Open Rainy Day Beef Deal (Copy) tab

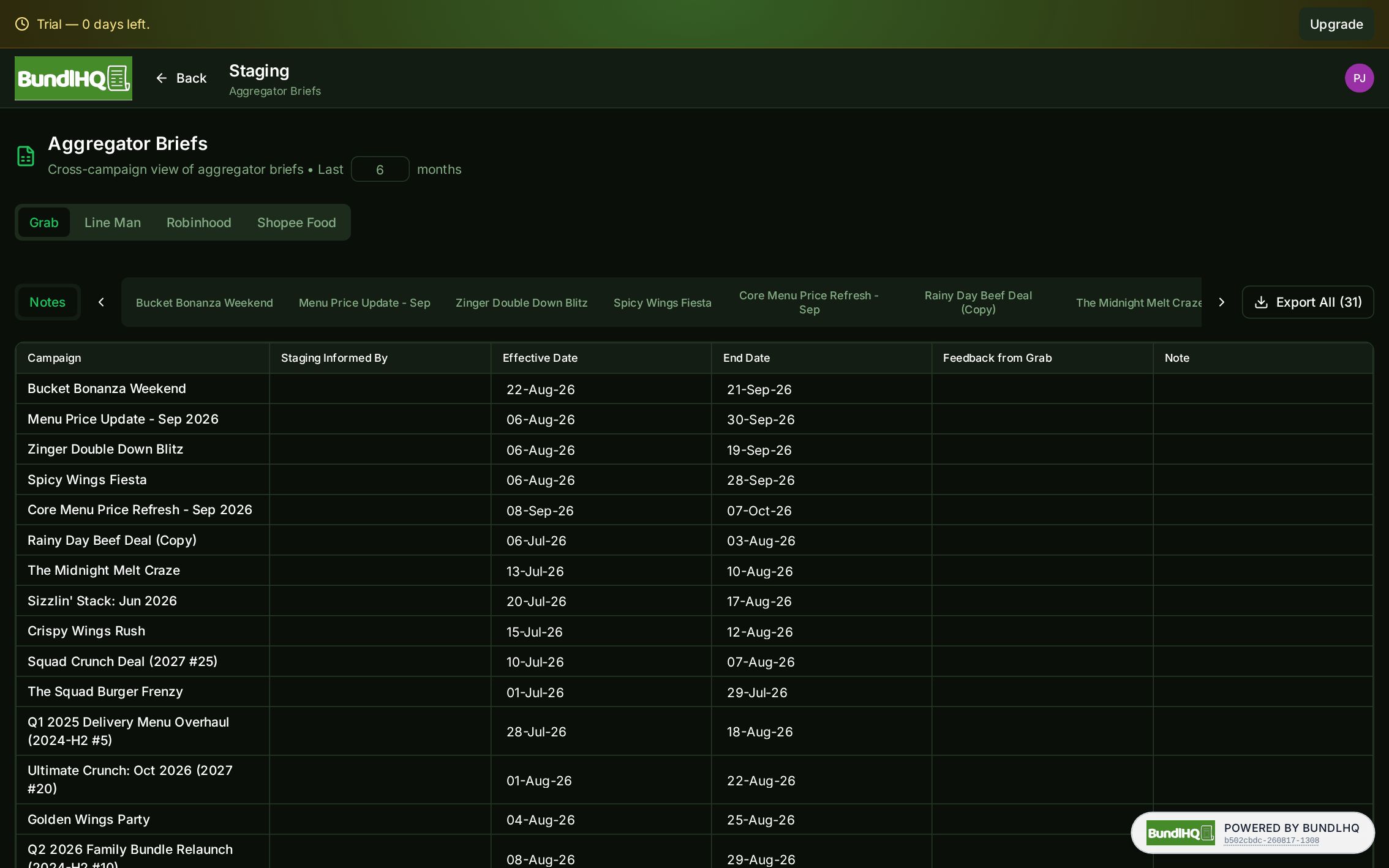(978, 302)
